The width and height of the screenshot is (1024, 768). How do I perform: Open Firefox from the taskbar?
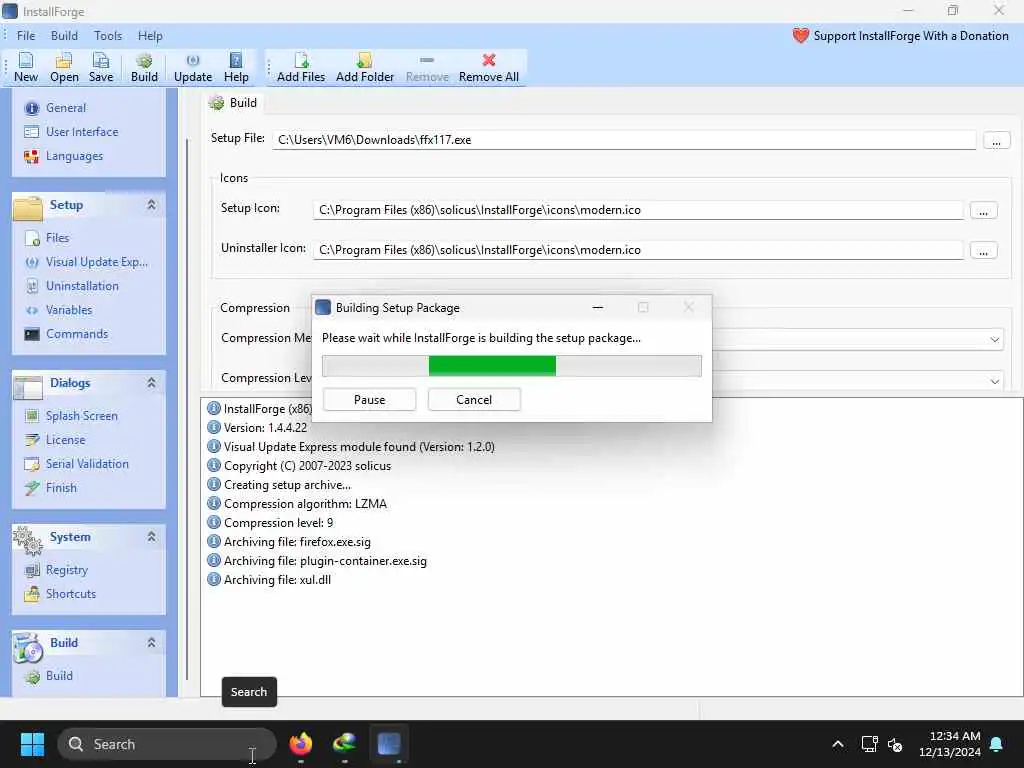click(300, 744)
